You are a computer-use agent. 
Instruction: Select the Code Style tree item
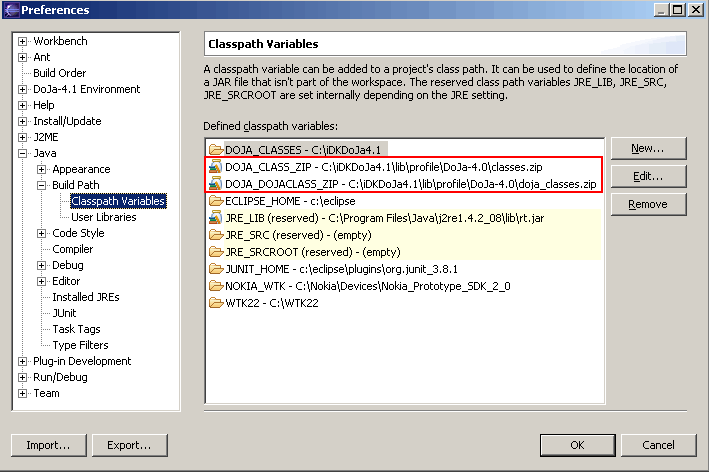(78, 233)
